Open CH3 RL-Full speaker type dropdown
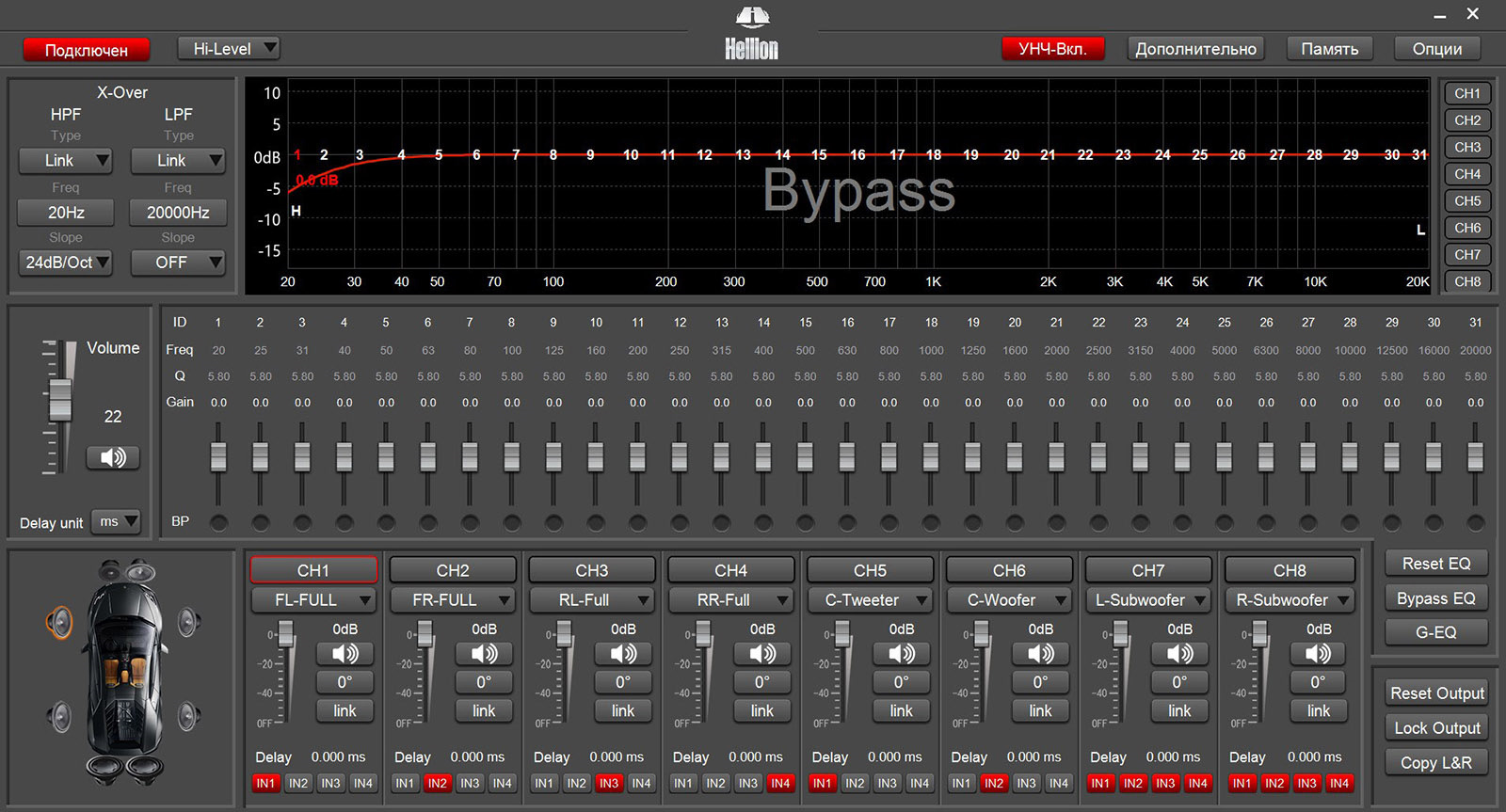The width and height of the screenshot is (1506, 812). (592, 600)
